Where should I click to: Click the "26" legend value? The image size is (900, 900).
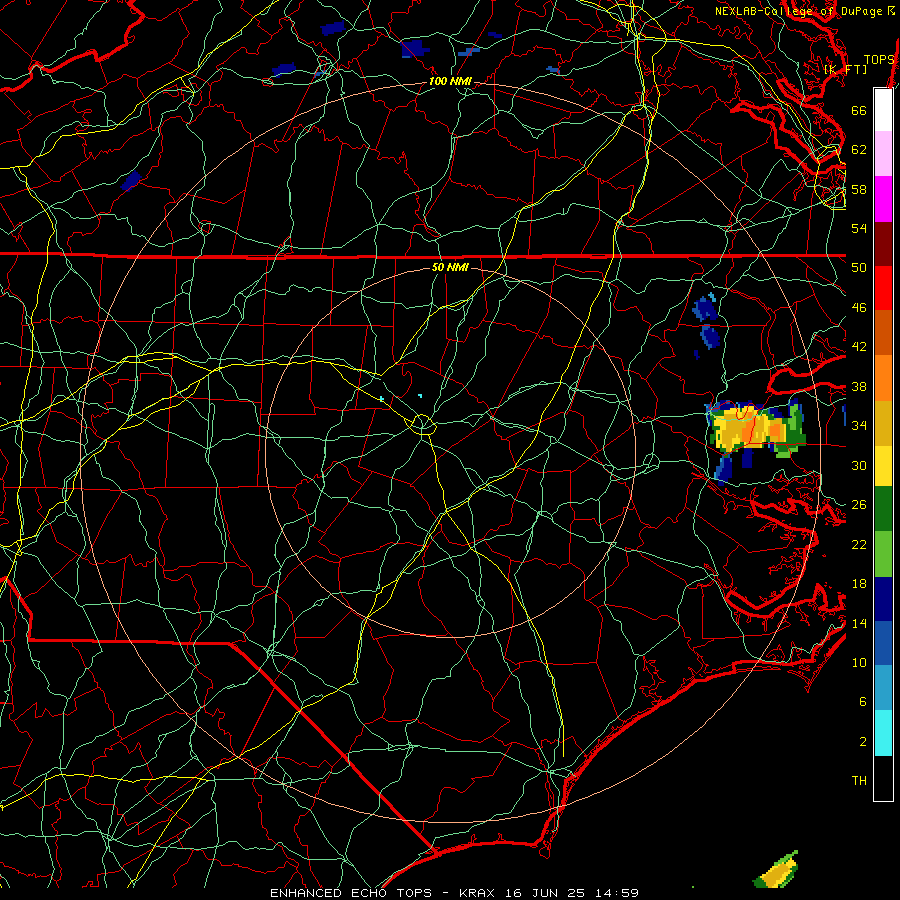[859, 505]
